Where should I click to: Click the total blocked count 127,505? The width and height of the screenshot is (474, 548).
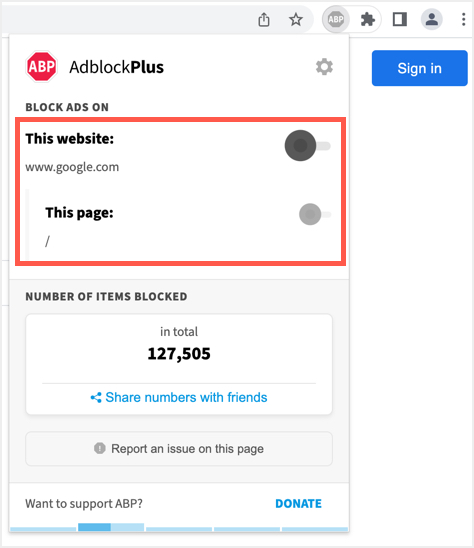(179, 354)
